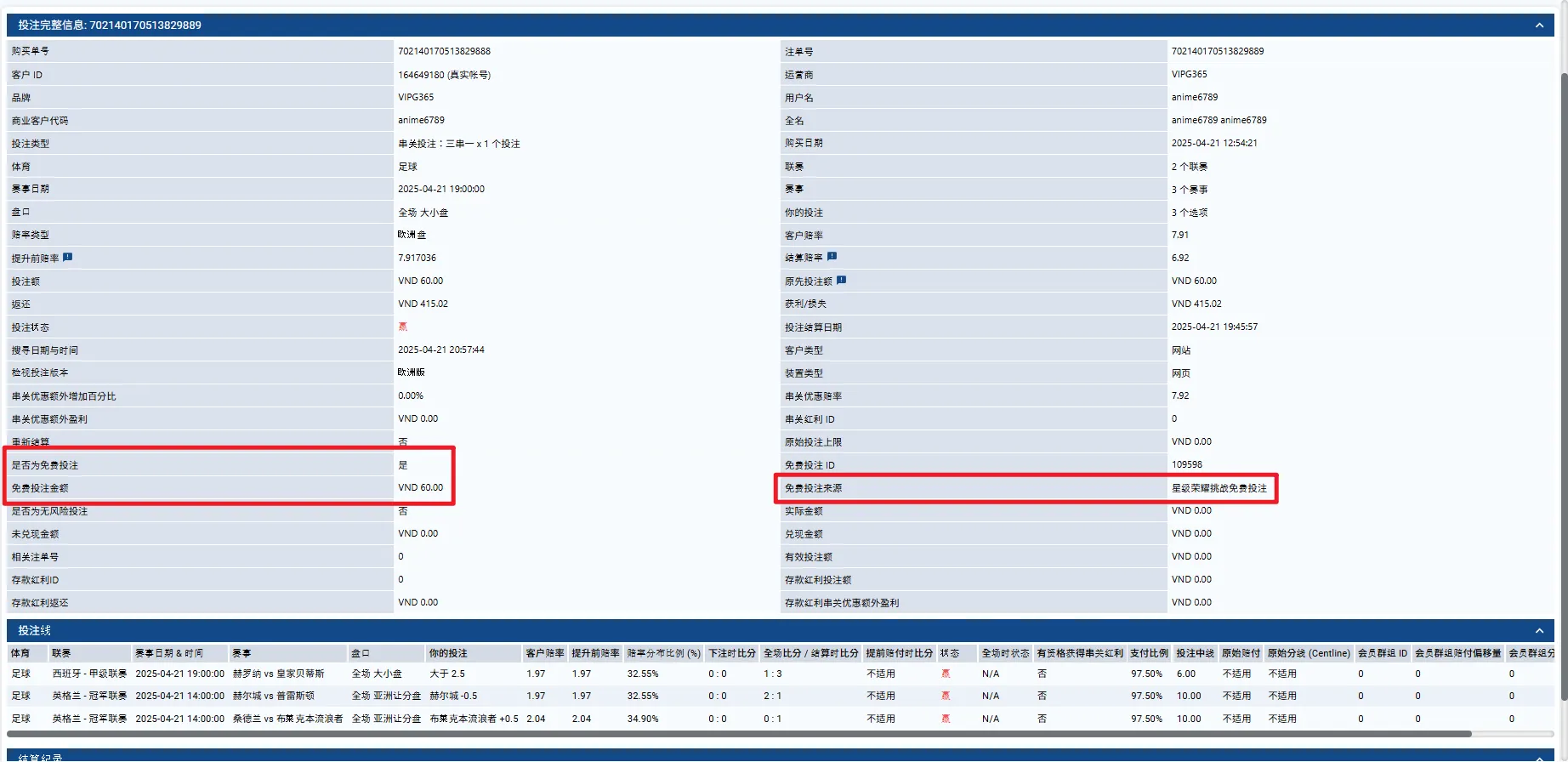This screenshot has width=1568, height=762.
Task: Click the 赛事日期 & 时间 column header
Action: pyautogui.click(x=169, y=653)
